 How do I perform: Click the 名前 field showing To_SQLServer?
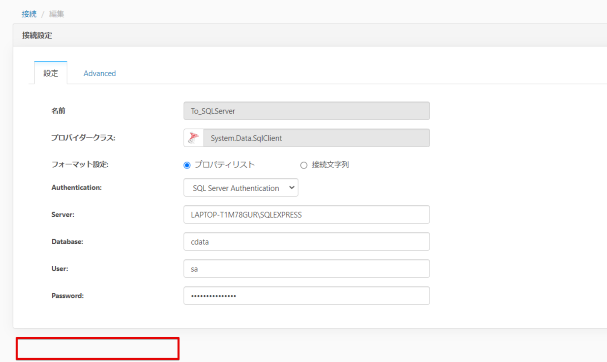tap(306, 111)
